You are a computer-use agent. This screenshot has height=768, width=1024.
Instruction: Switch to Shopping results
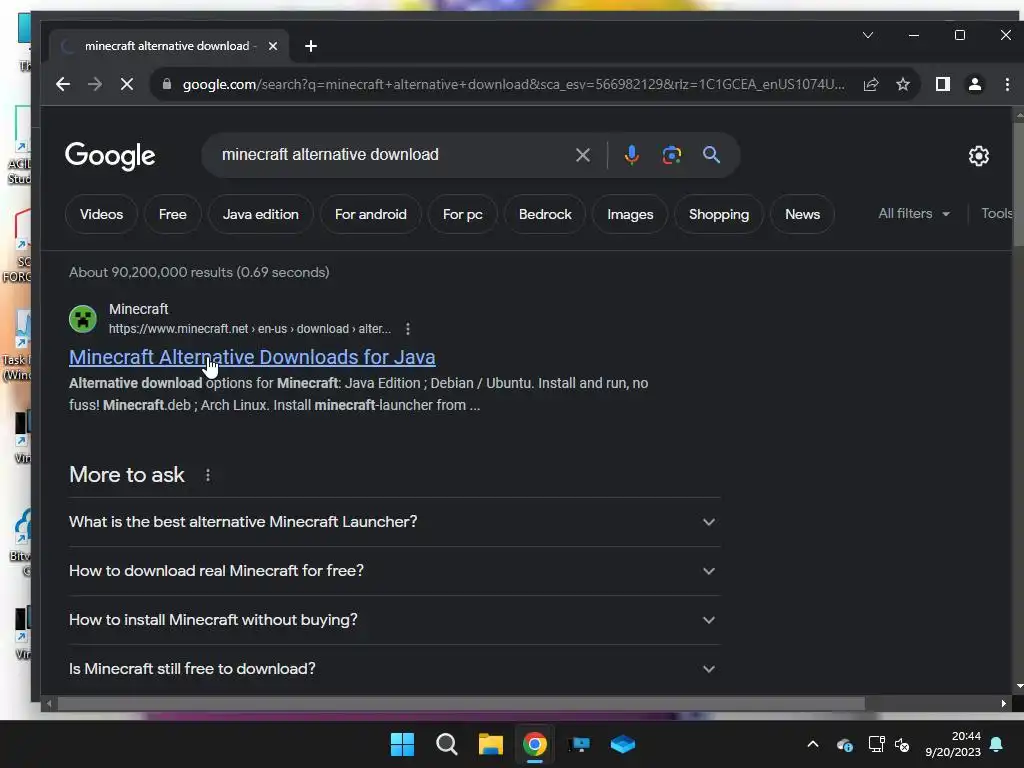tap(718, 214)
